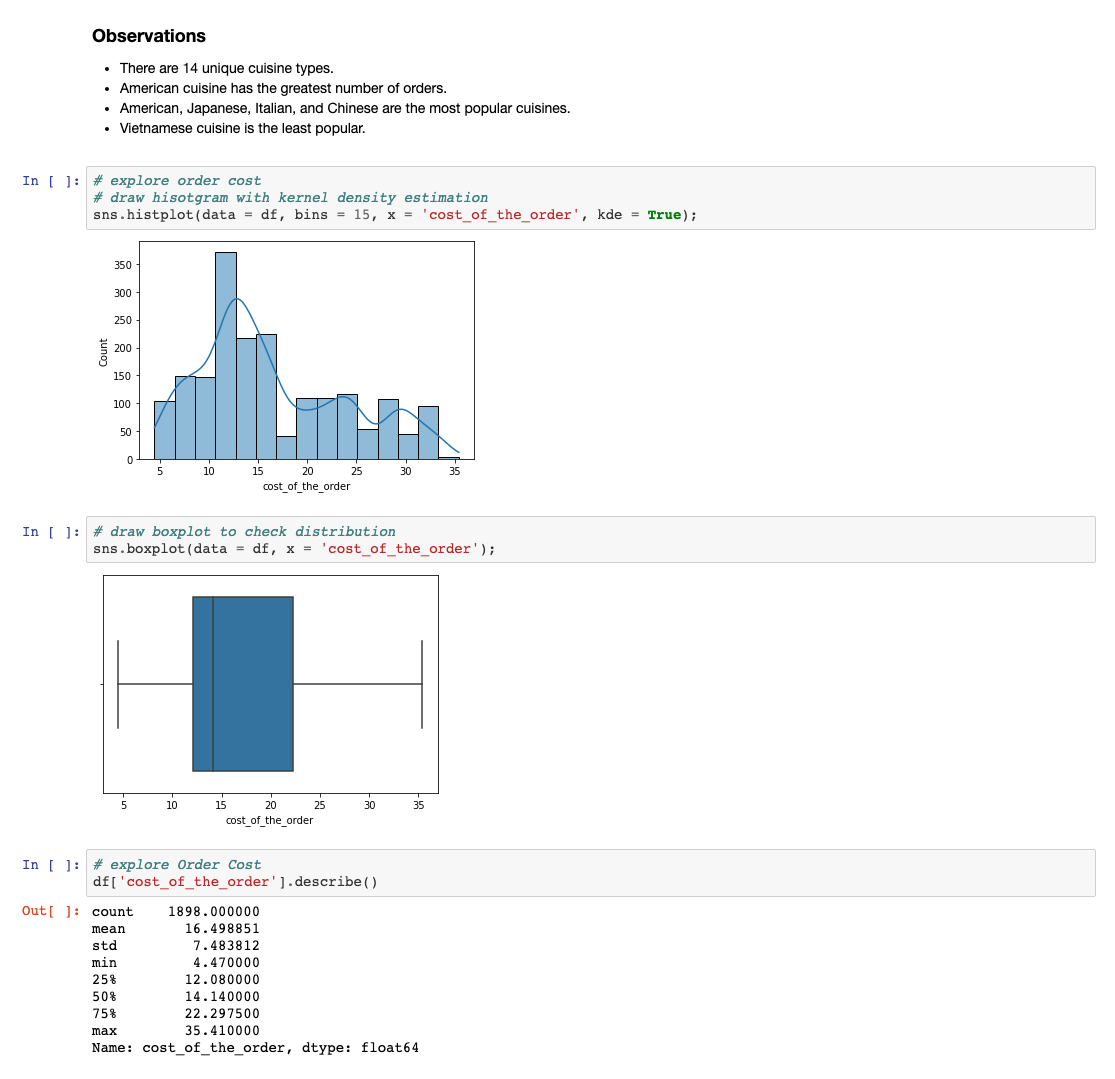Click the Observations heading

[x=148, y=36]
